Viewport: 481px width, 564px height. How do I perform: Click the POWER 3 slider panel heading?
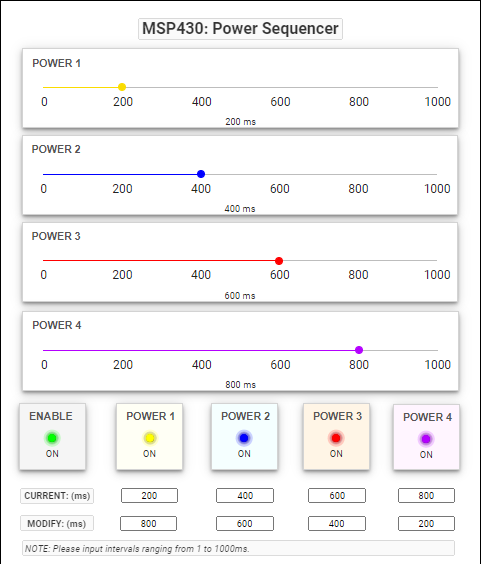click(x=56, y=236)
